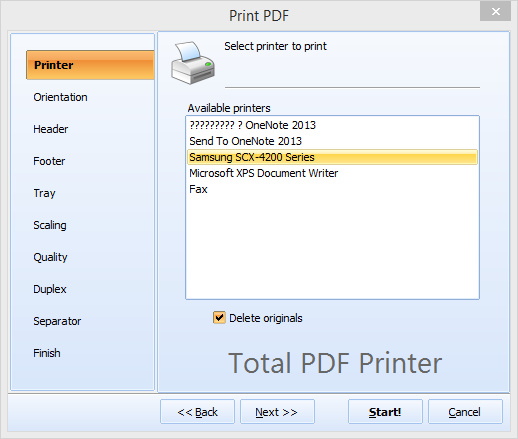The image size is (518, 439).
Task: Click the Cancel button
Action: click(465, 412)
